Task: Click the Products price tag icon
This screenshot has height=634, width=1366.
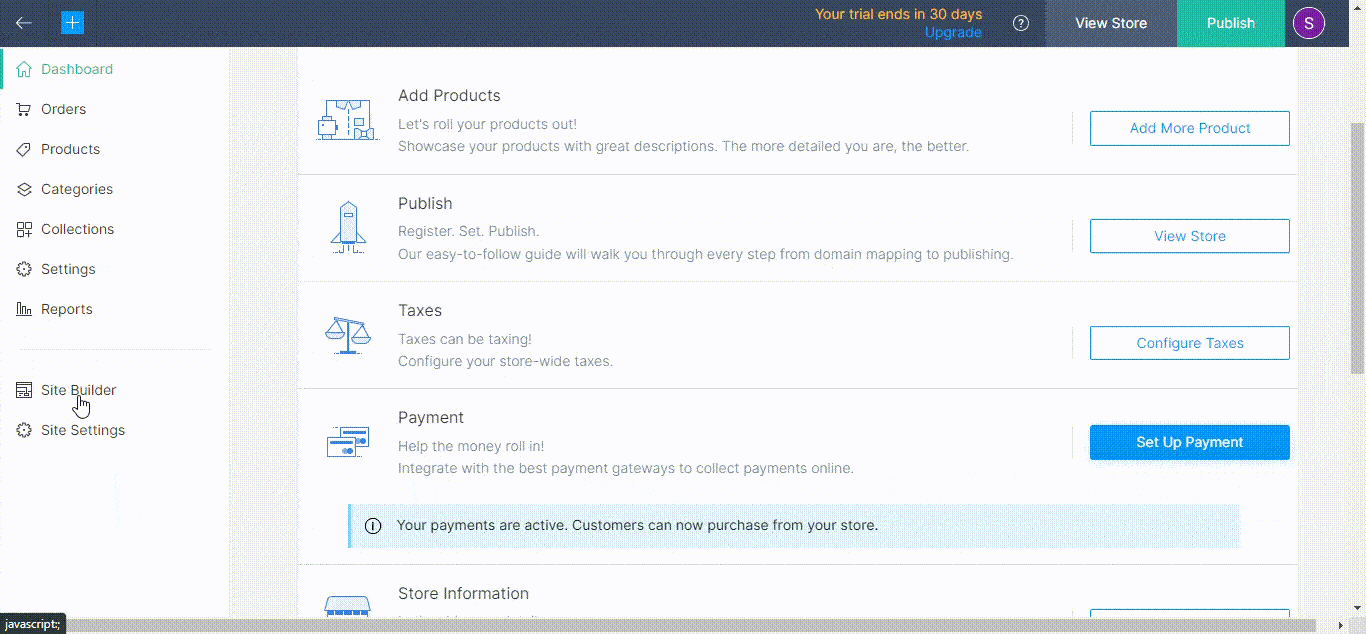Action: pos(24,149)
